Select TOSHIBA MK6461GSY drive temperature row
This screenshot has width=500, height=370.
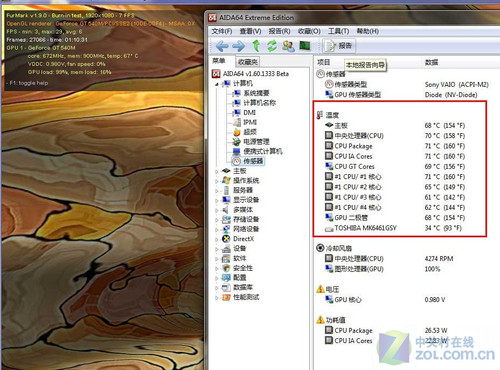point(394,228)
